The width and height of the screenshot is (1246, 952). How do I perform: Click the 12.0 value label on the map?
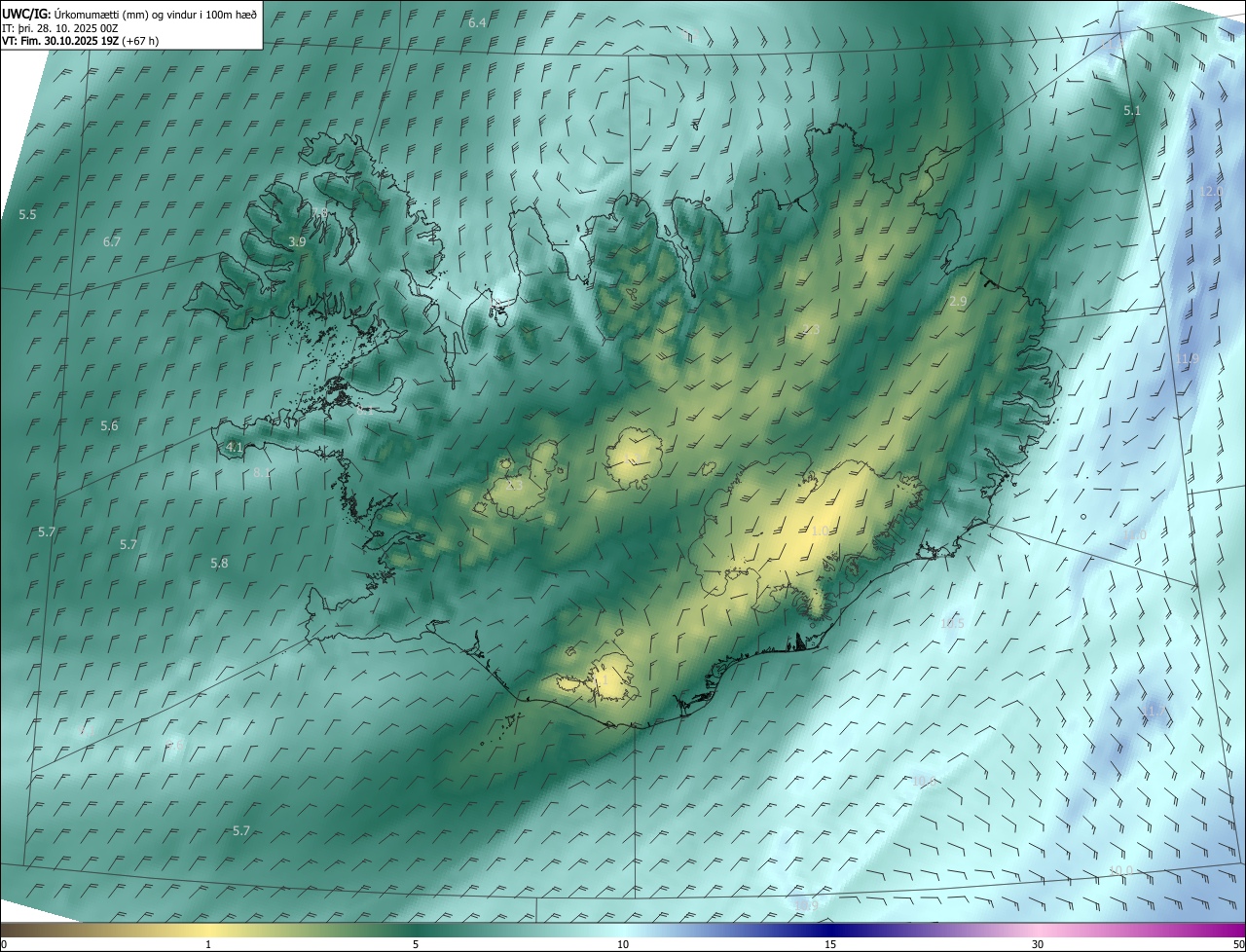point(1211,192)
